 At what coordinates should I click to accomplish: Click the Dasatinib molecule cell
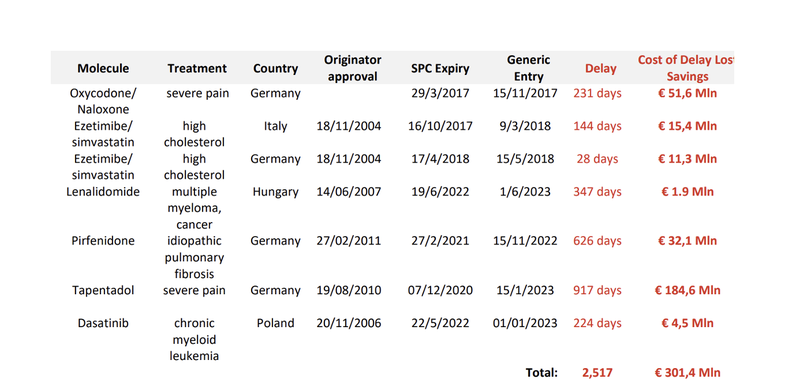tap(103, 323)
